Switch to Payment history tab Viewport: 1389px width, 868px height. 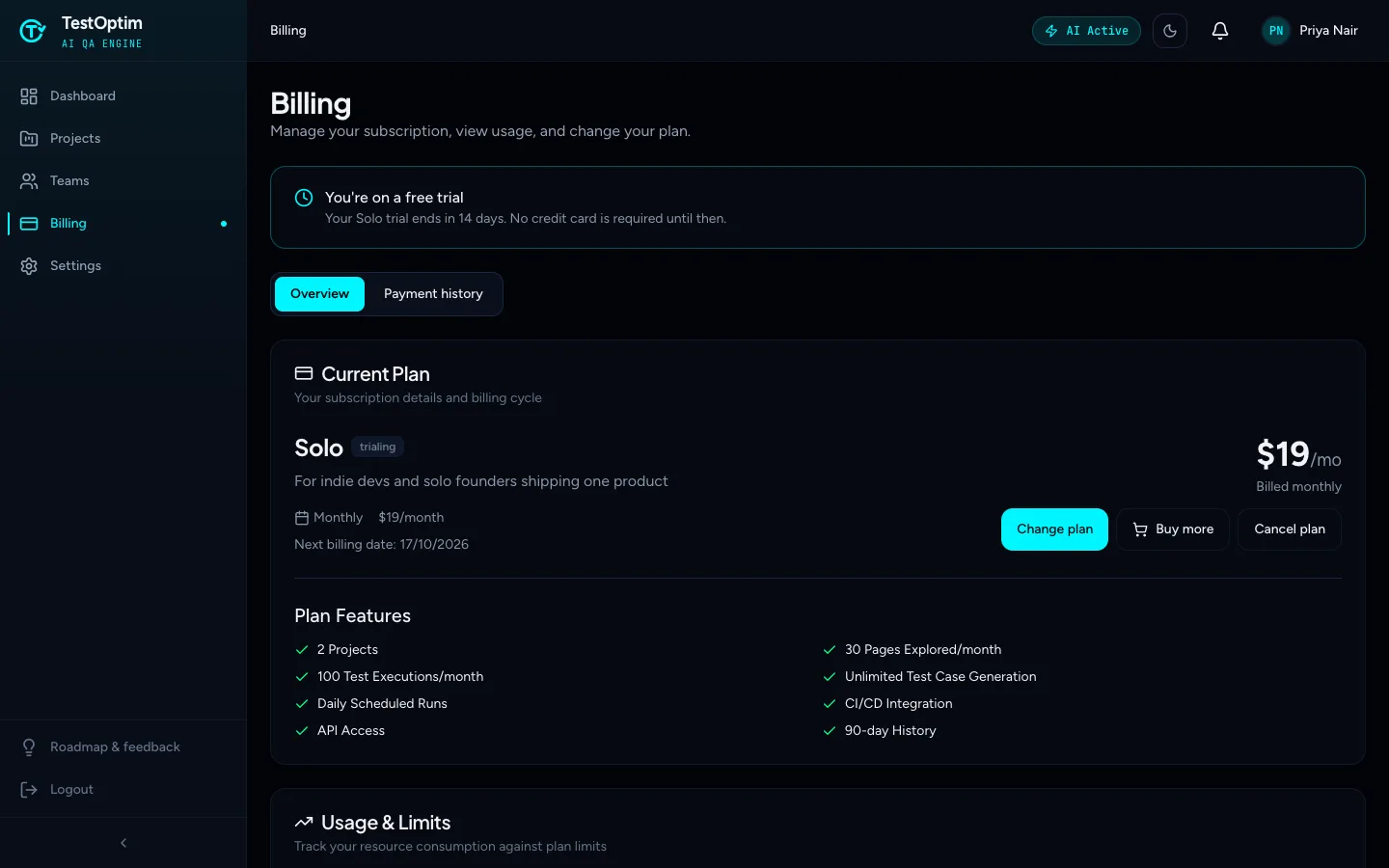tap(433, 294)
